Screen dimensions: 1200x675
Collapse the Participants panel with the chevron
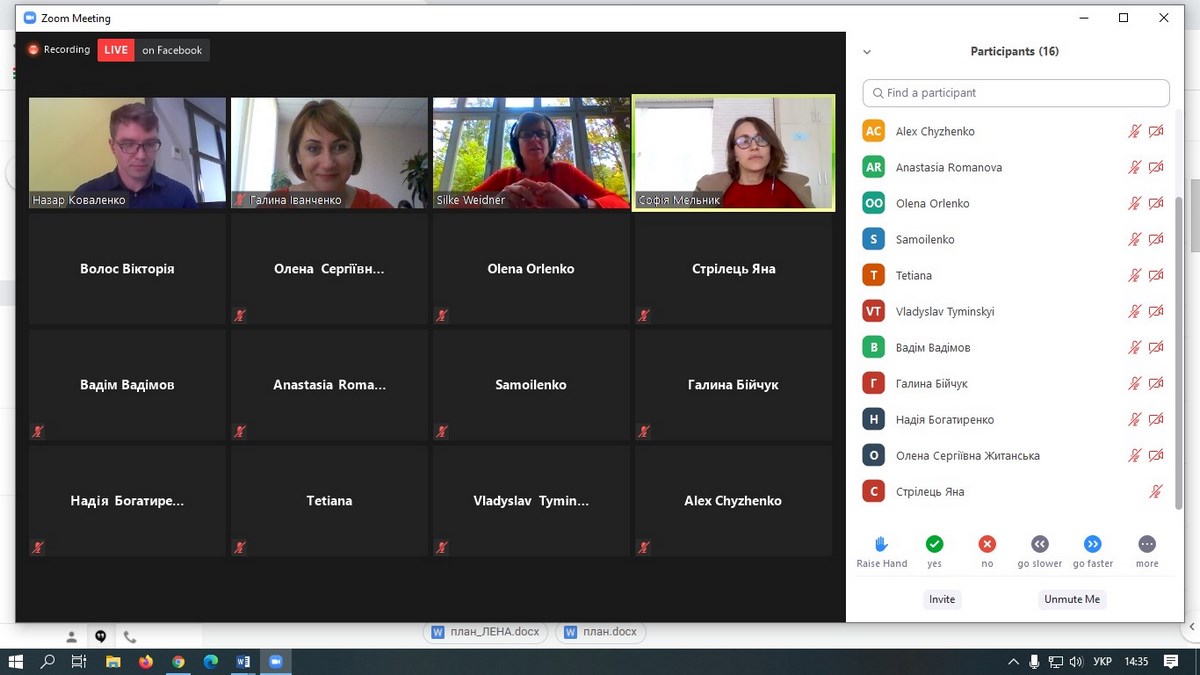867,52
